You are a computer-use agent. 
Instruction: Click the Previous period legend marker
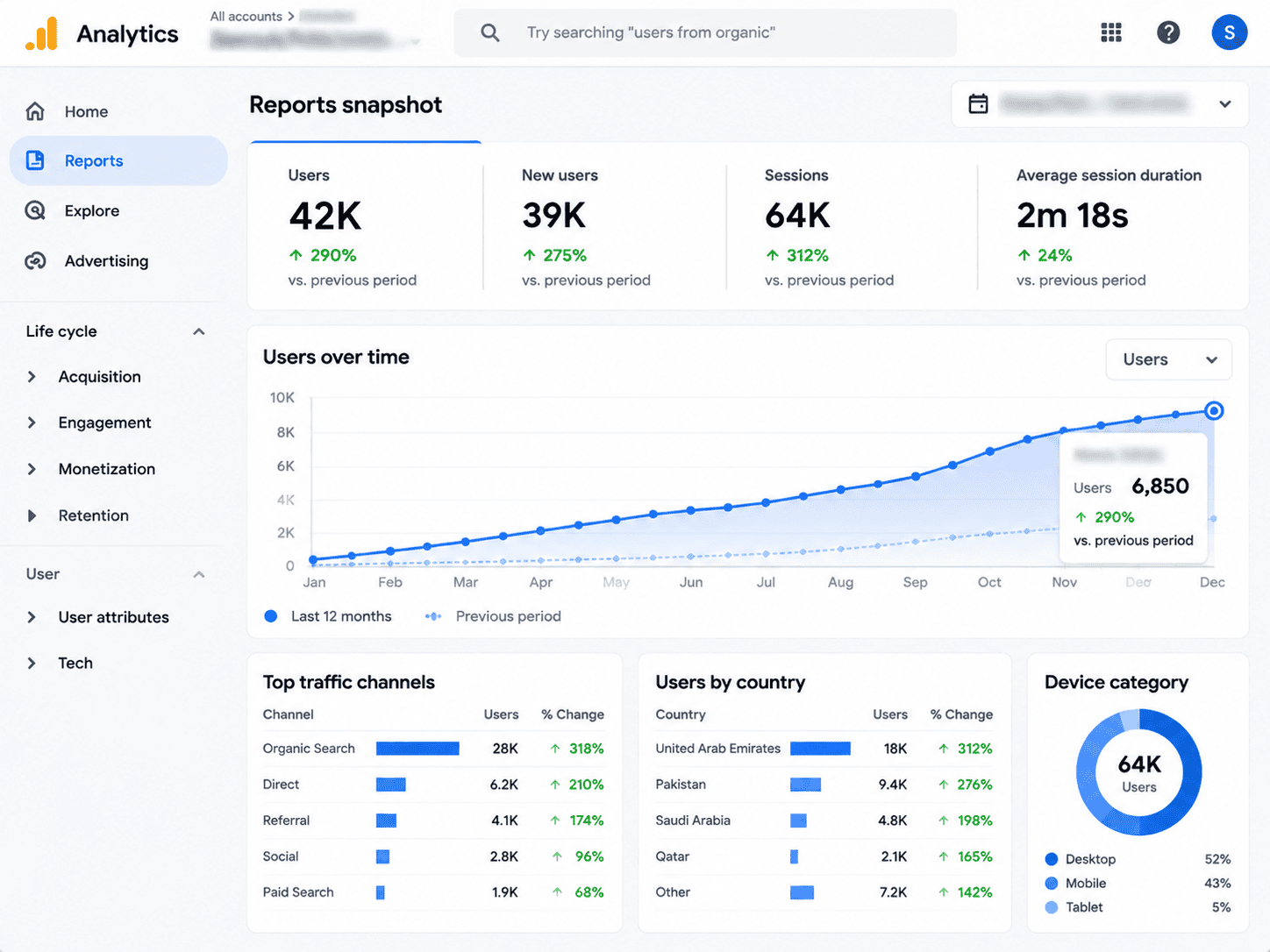tap(433, 616)
